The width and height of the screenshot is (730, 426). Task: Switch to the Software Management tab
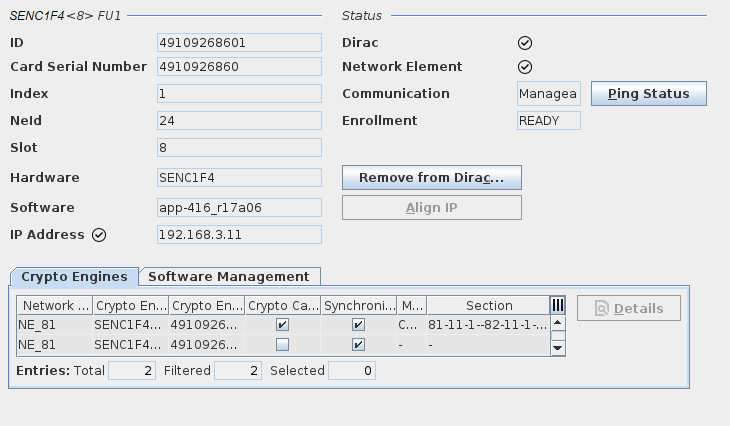pyautogui.click(x=229, y=277)
